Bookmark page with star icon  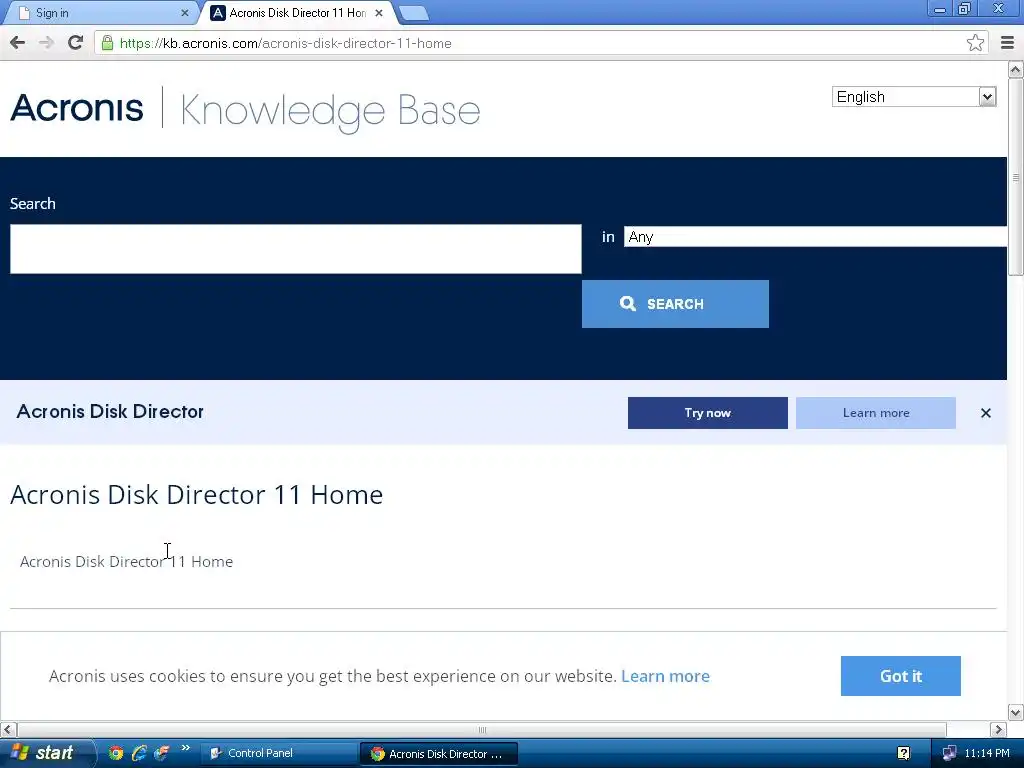[975, 43]
